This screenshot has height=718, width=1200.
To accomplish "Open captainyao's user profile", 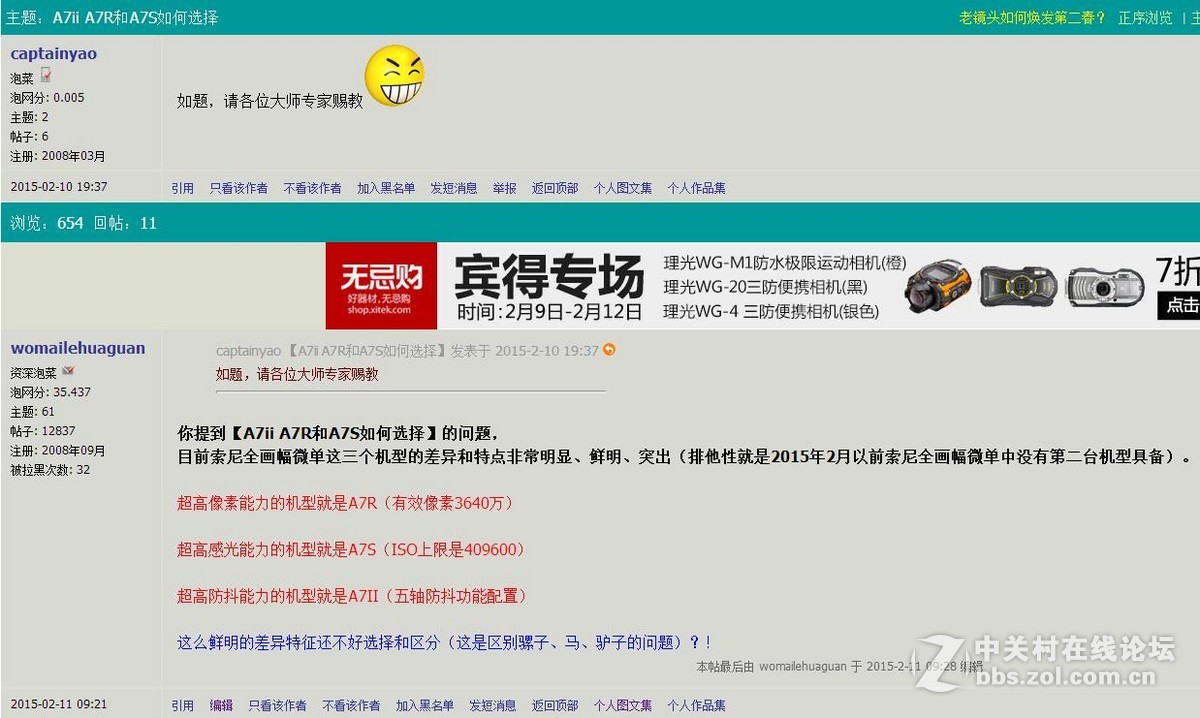I will (54, 53).
